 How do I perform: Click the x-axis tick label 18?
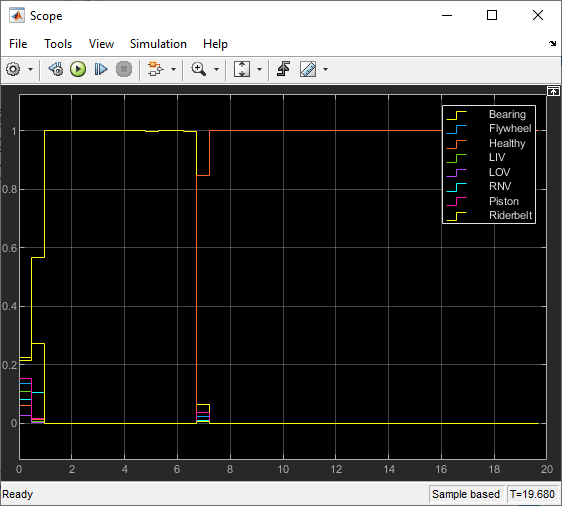(494, 469)
